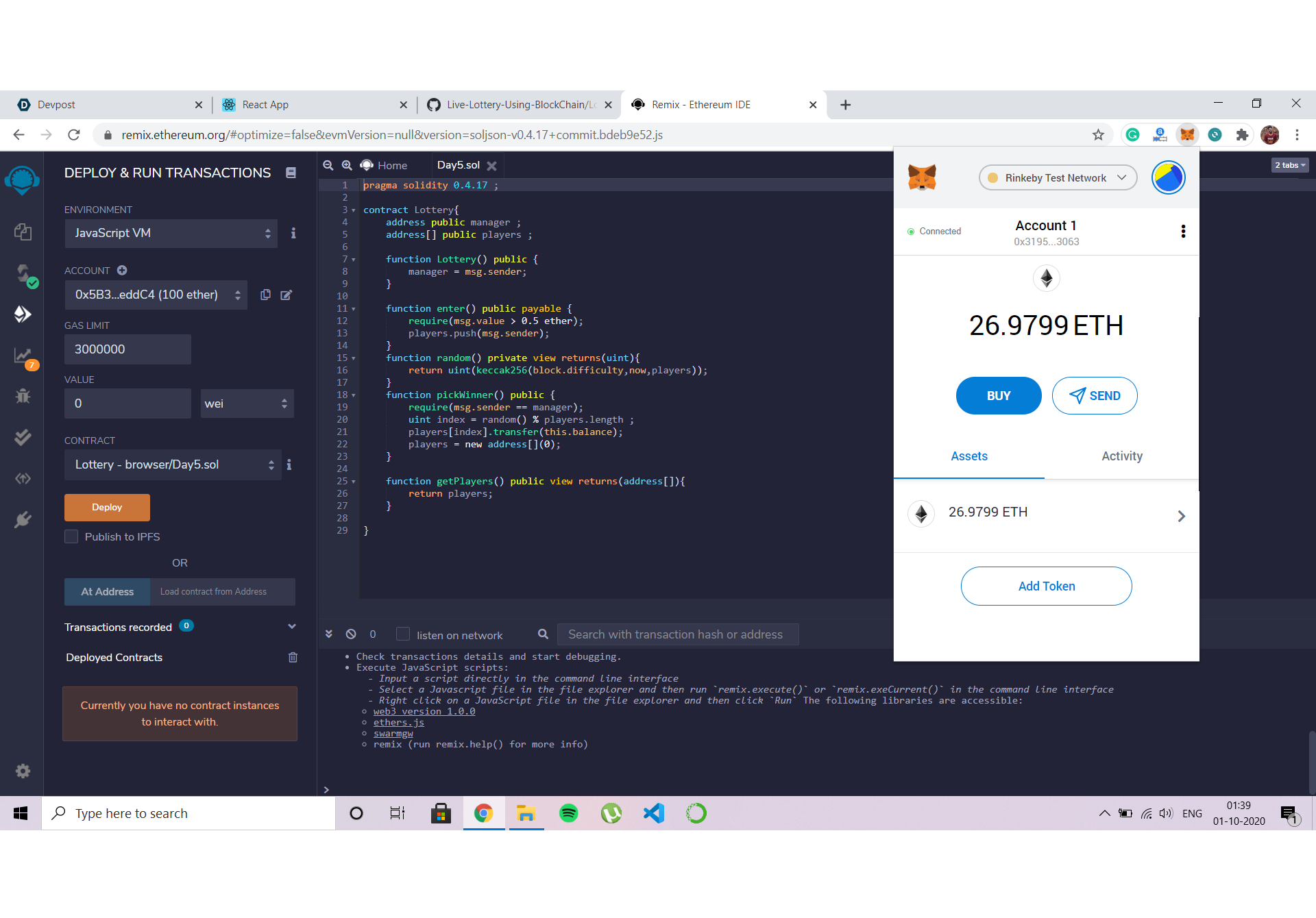This screenshot has height=918, width=1316.
Task: Click the Remix settings gear icon
Action: 23,771
